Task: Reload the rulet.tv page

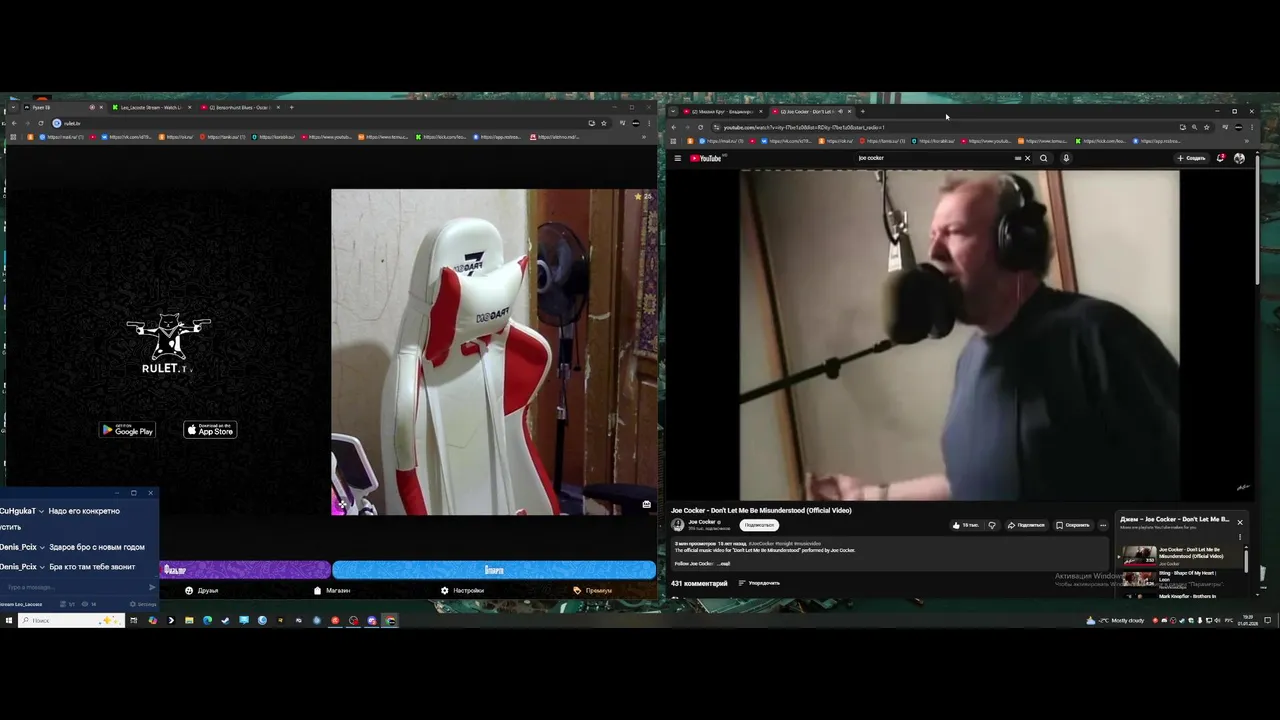Action: (40, 123)
